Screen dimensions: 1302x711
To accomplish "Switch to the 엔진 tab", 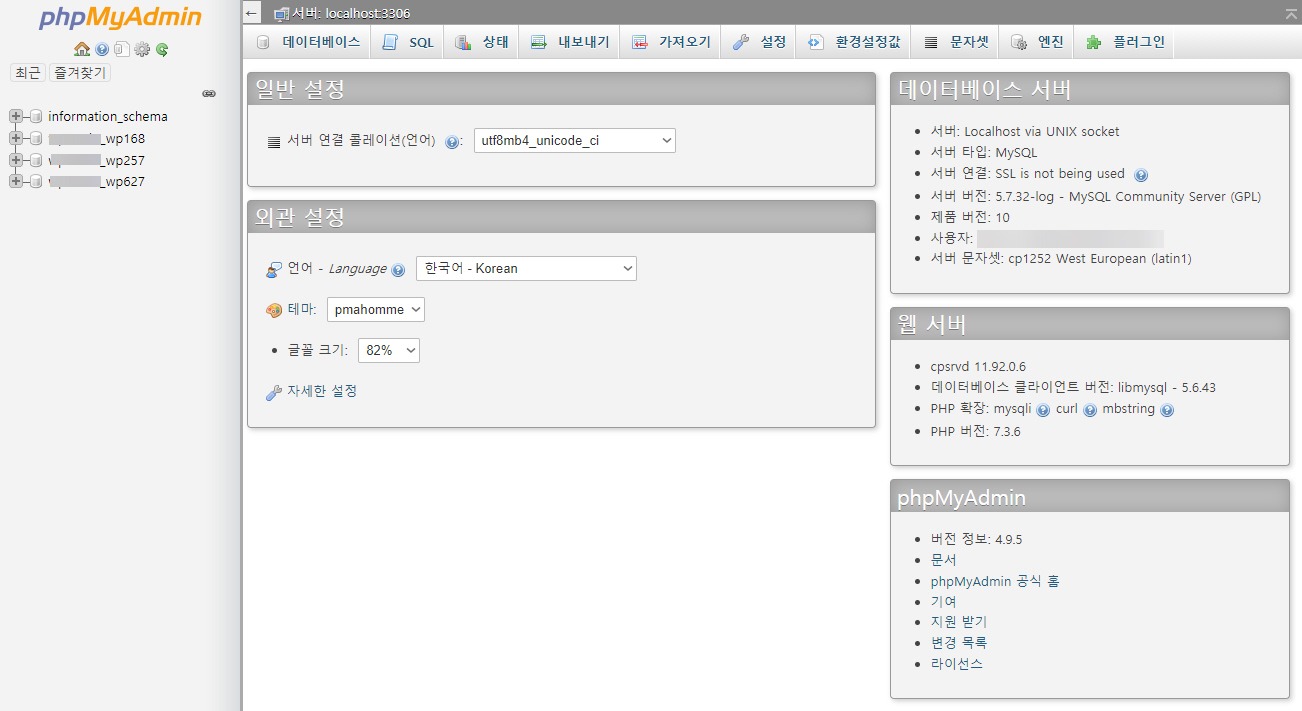I will pos(1037,42).
